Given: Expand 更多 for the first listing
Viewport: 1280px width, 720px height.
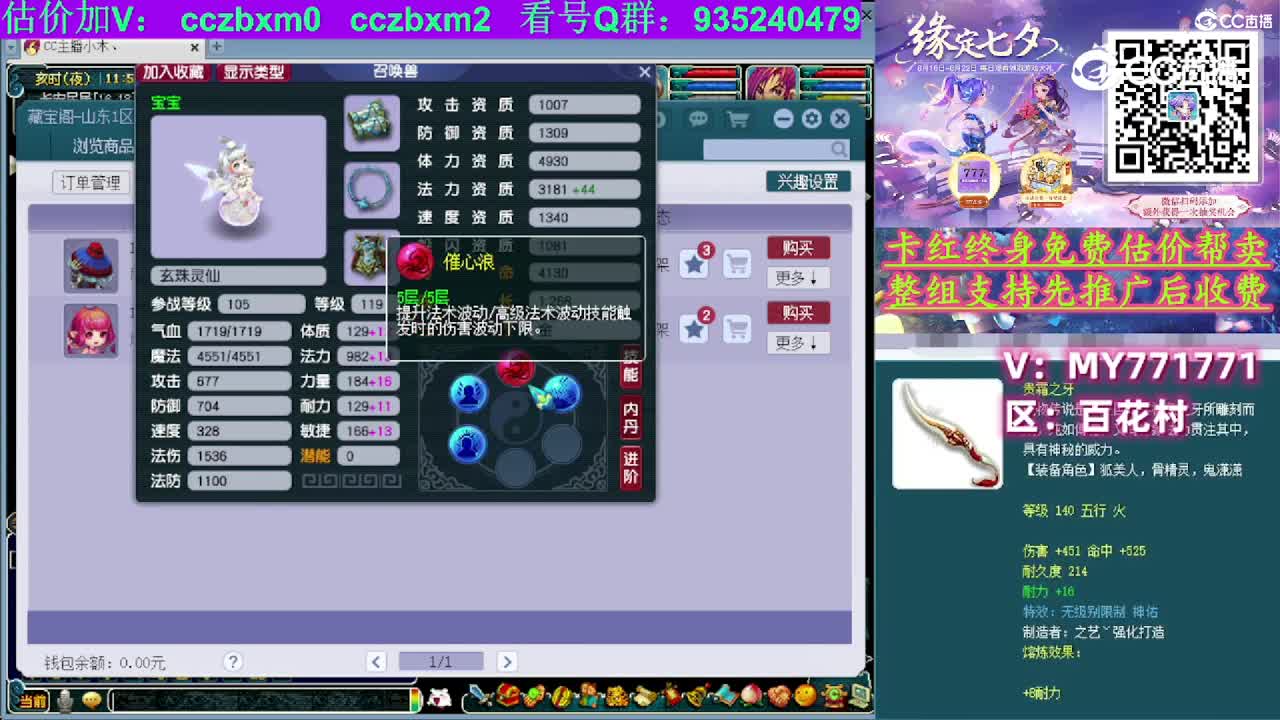Looking at the screenshot, I should pos(798,278).
